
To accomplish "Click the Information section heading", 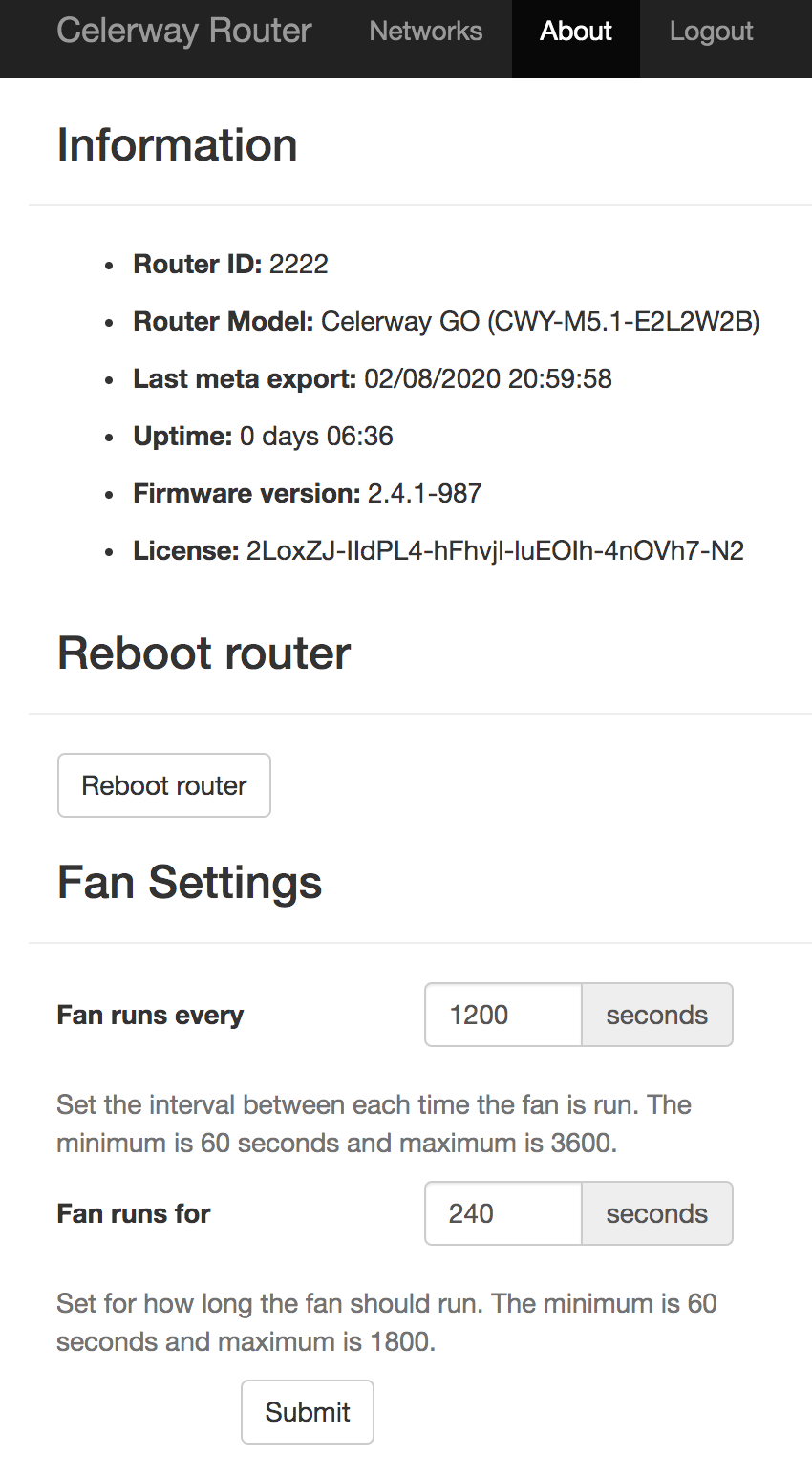I will [x=177, y=144].
